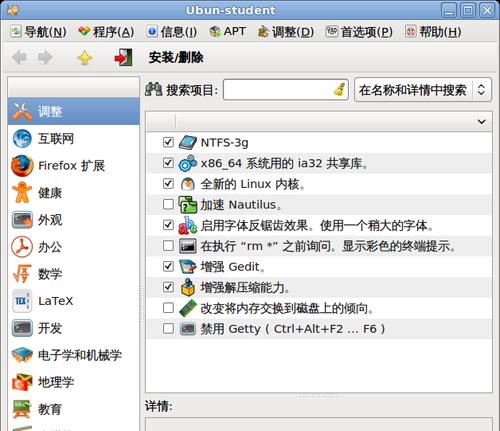The width and height of the screenshot is (500, 431).
Task: Click the back arrow navigation icon
Action: [19, 57]
